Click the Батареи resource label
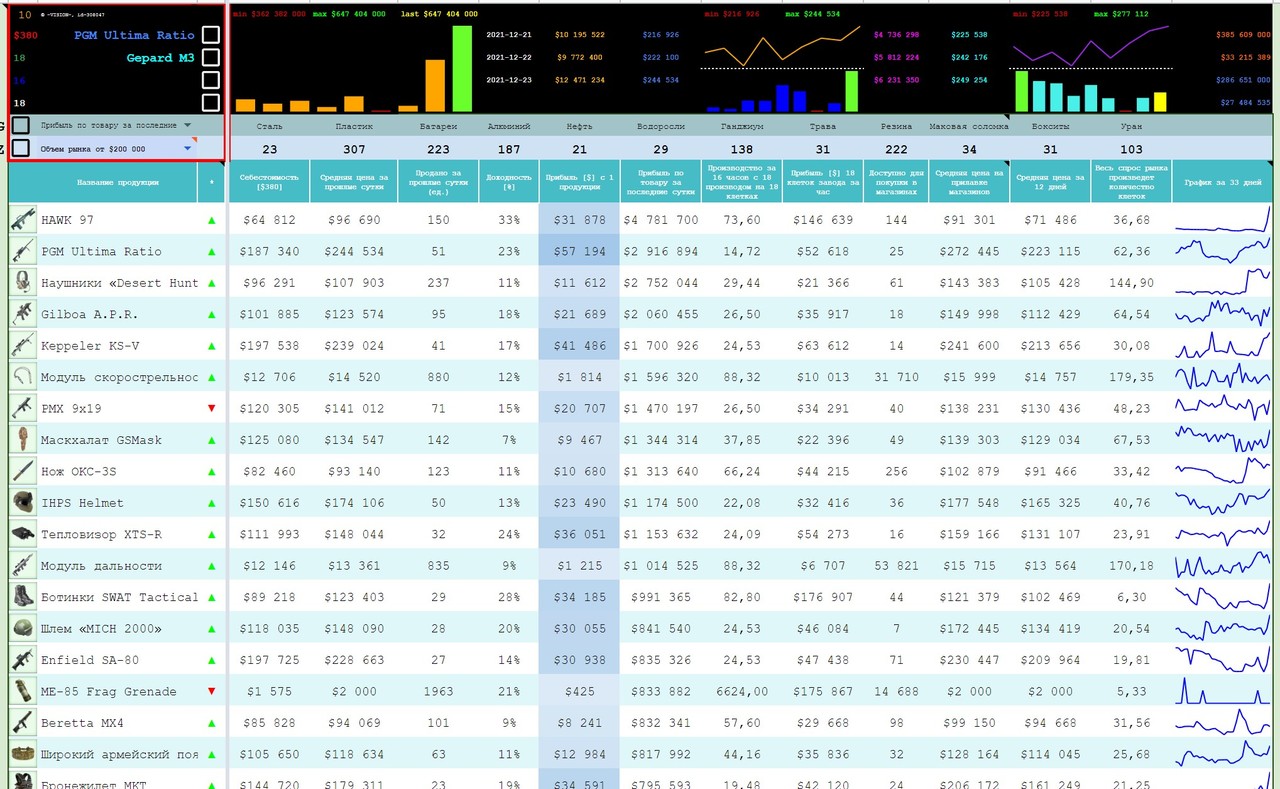The height and width of the screenshot is (789, 1280). (x=438, y=127)
